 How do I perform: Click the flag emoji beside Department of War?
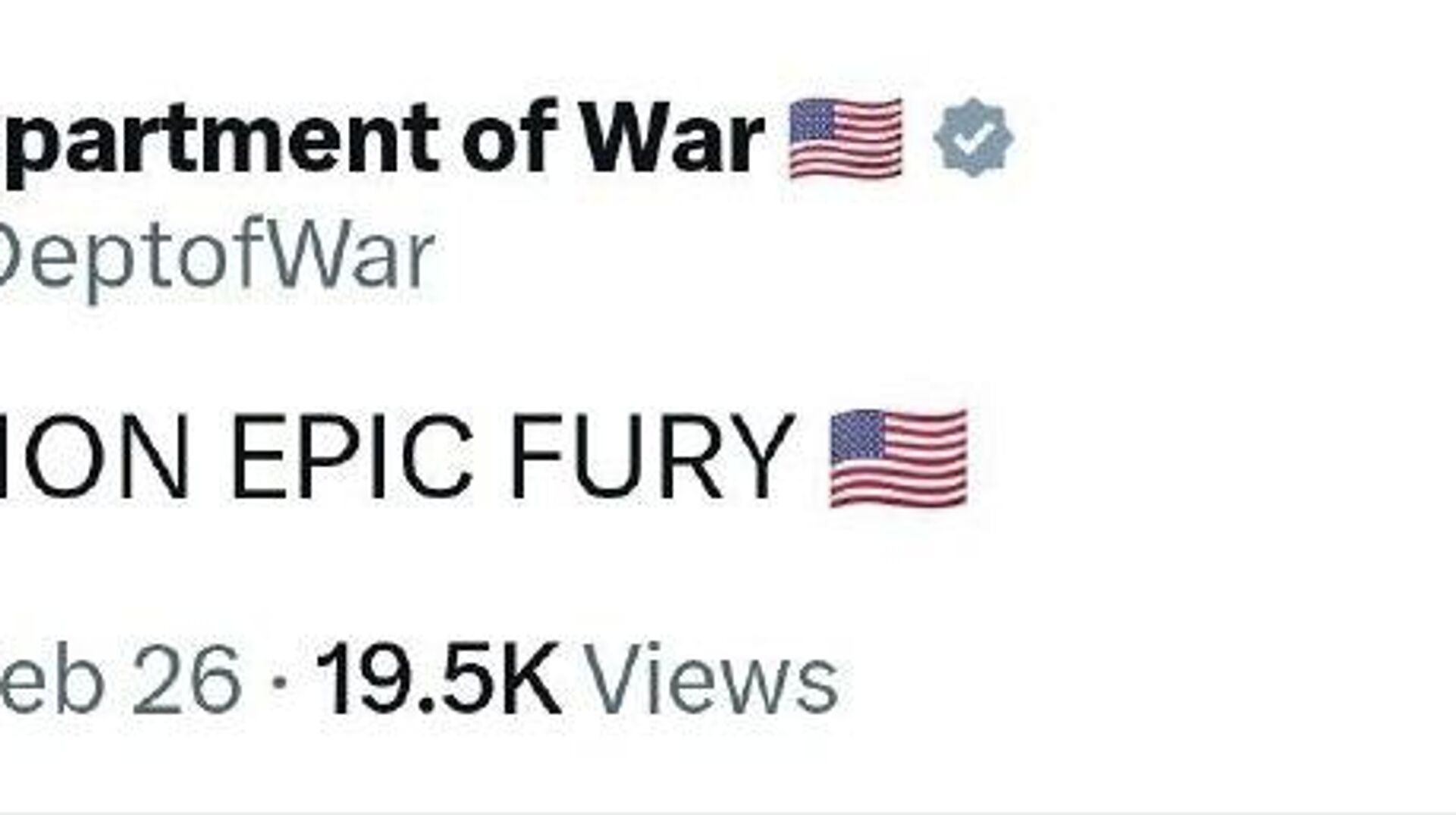846,139
